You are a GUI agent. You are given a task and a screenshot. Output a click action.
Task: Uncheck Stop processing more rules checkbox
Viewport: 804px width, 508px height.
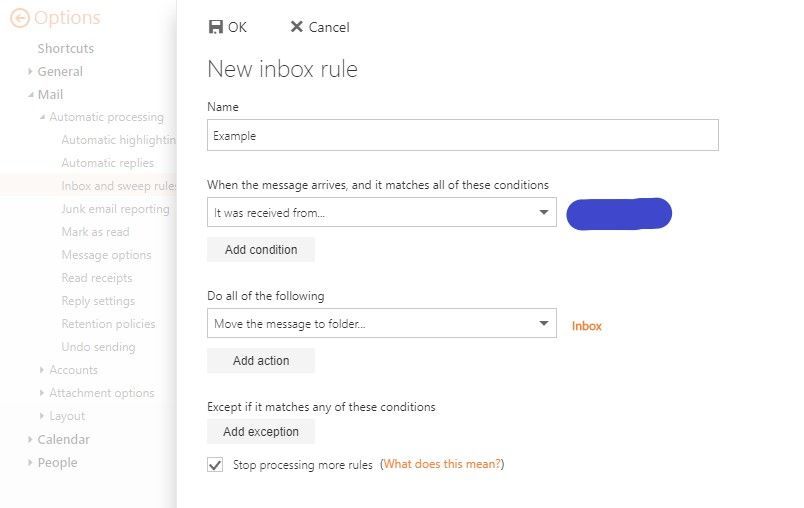pos(215,464)
